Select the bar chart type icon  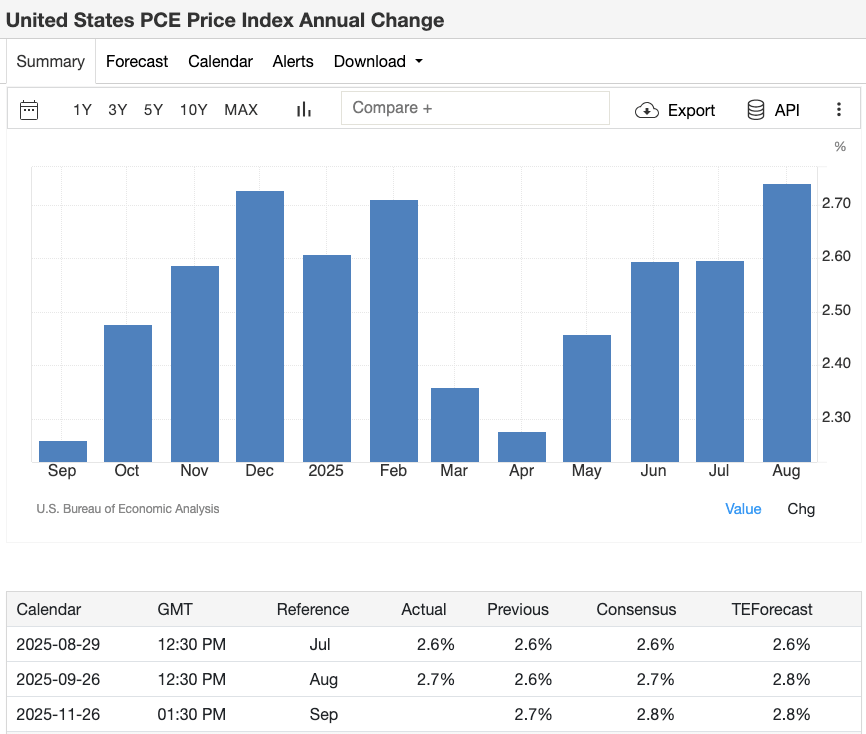pyautogui.click(x=303, y=109)
